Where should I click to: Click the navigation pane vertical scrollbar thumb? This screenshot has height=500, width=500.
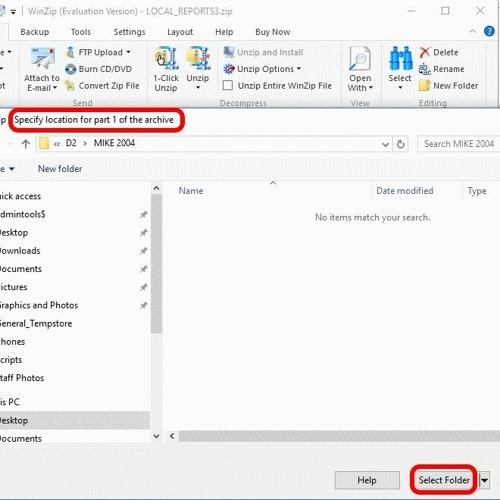(x=156, y=264)
